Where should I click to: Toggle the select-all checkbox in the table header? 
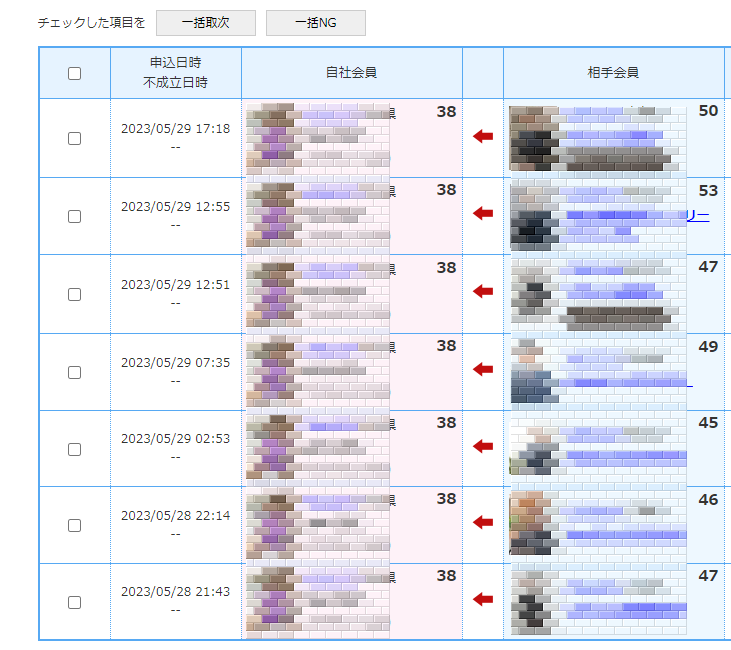(x=74, y=73)
